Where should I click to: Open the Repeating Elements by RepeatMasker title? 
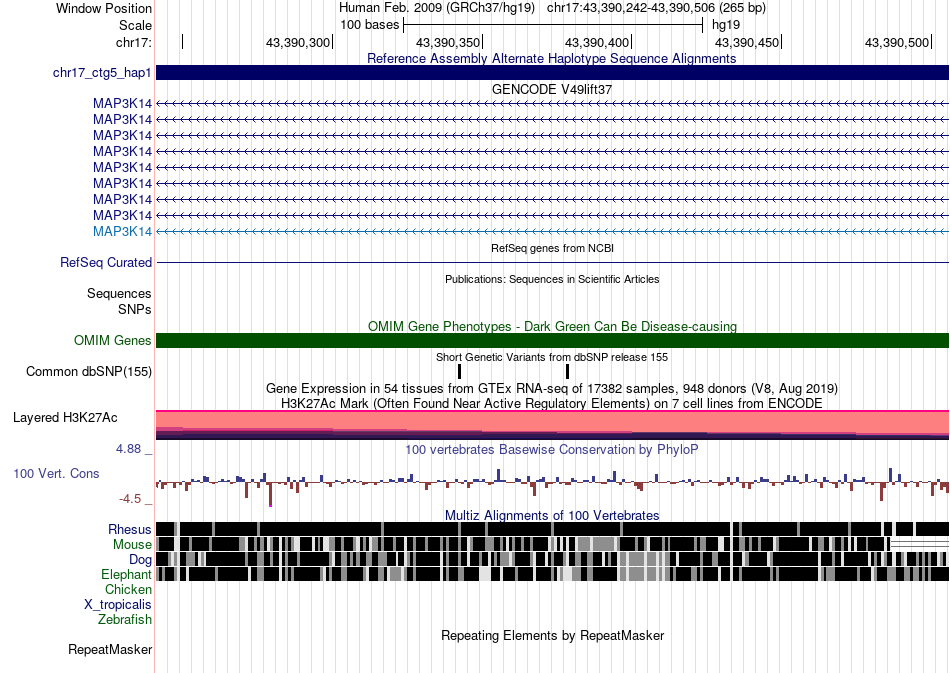[553, 636]
